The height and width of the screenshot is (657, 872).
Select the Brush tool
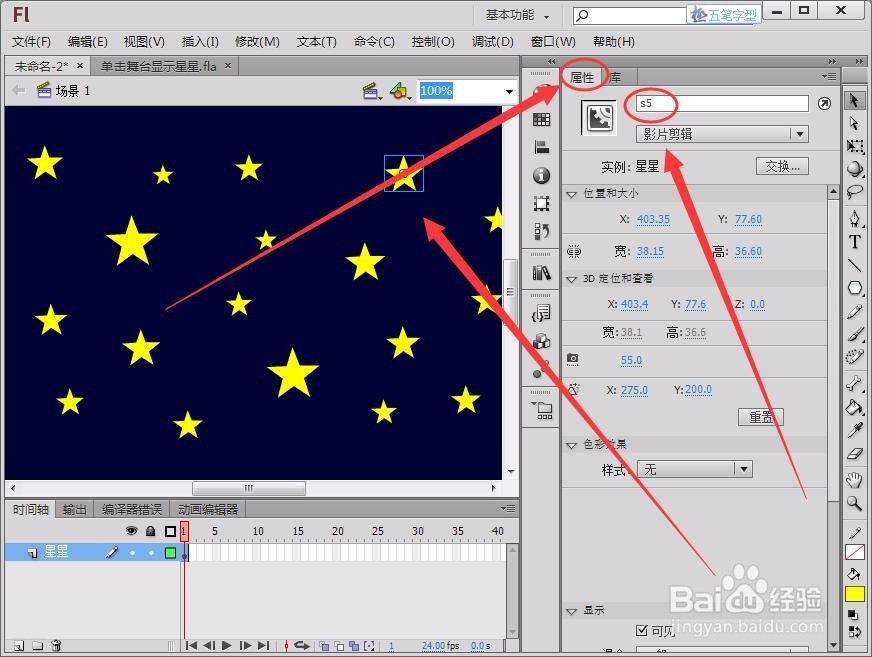coord(855,334)
